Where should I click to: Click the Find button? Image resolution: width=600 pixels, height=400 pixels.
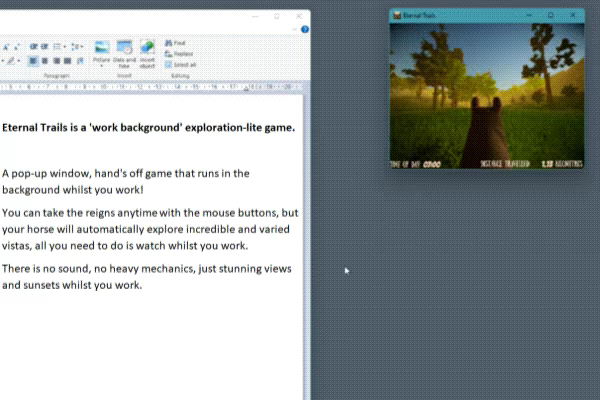pyautogui.click(x=175, y=43)
